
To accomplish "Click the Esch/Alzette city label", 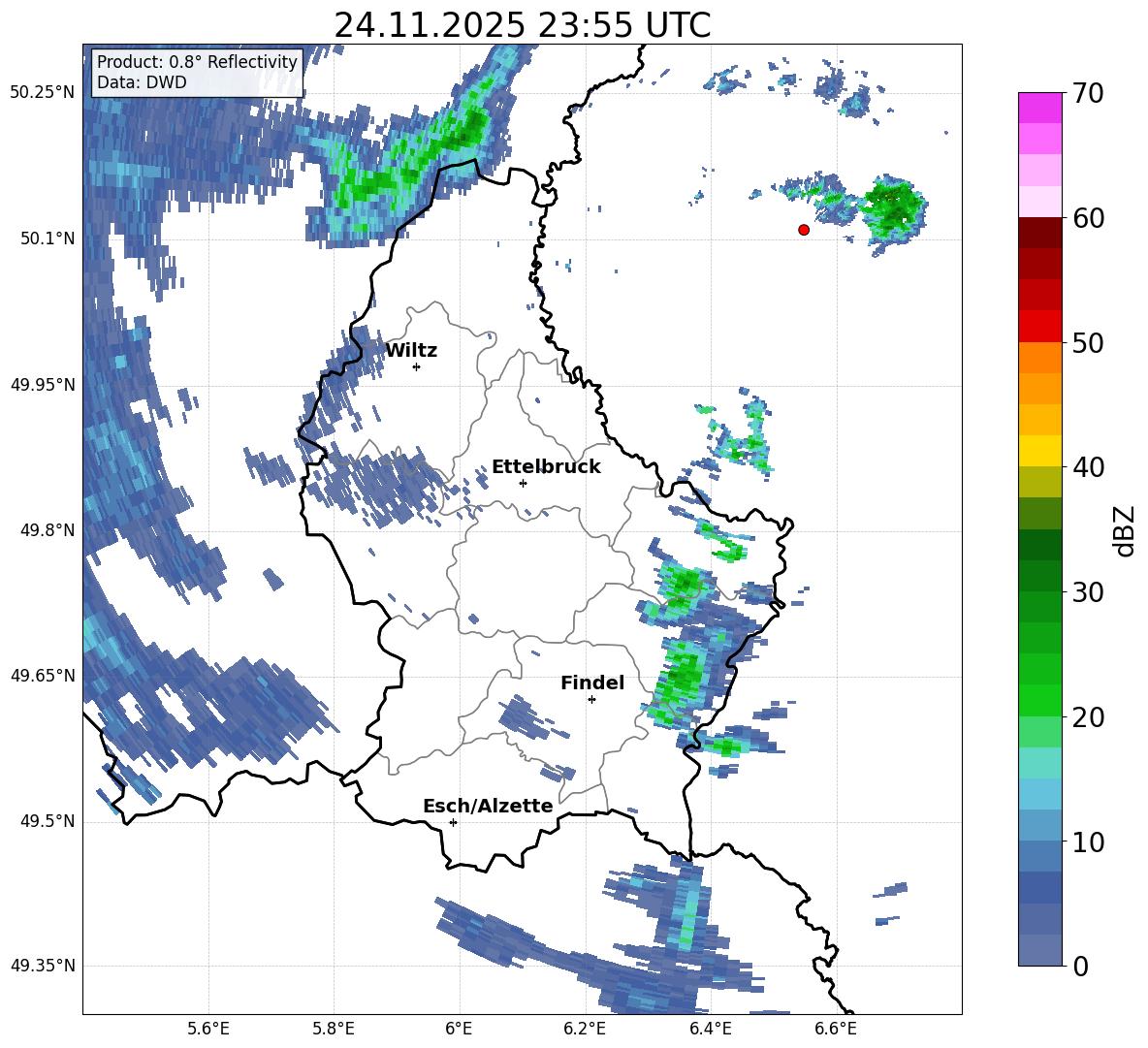I will point(488,806).
